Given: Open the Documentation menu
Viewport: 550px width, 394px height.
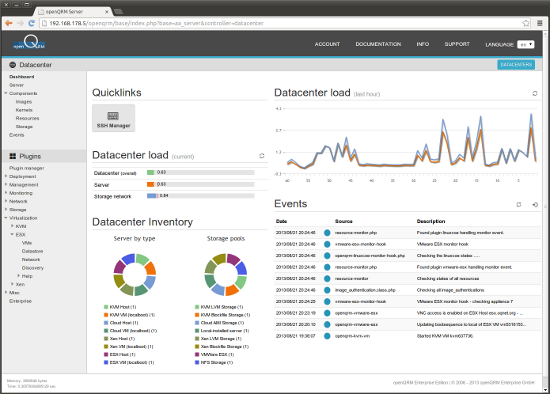Looking at the screenshot, I should click(378, 44).
